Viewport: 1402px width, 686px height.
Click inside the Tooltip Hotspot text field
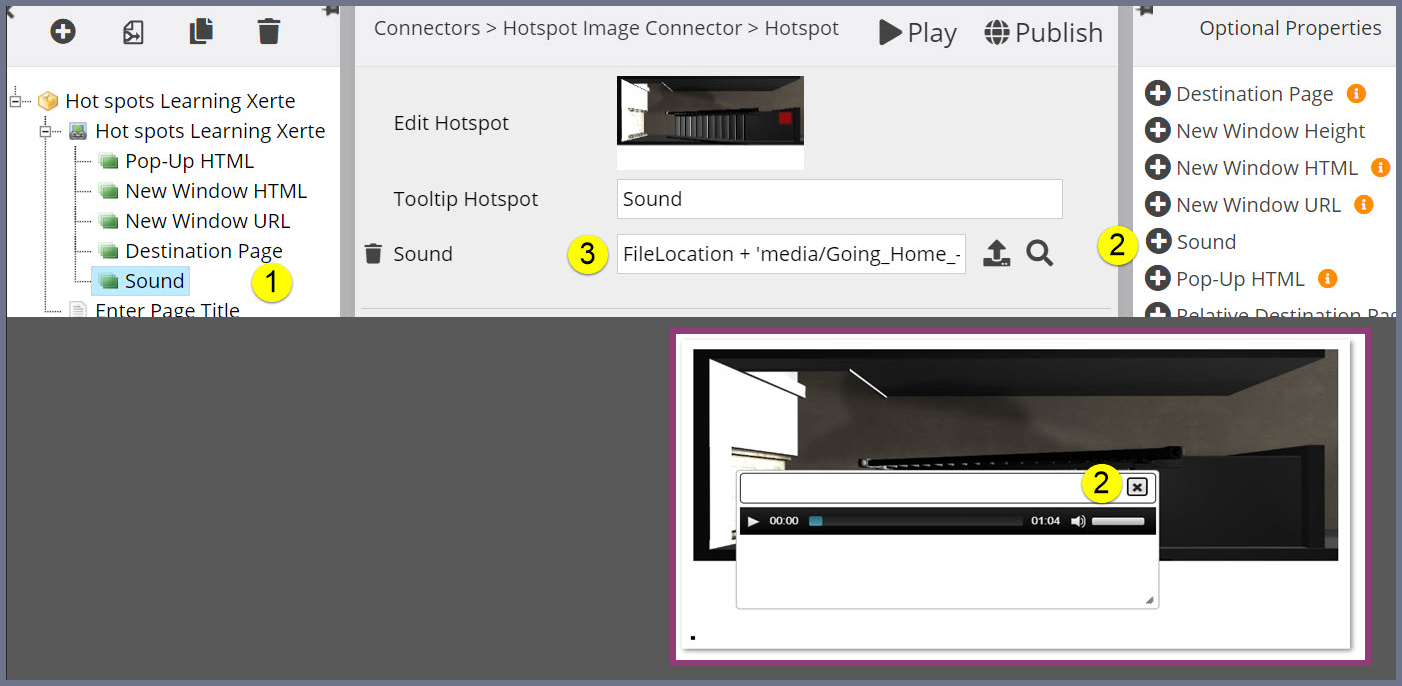(x=838, y=199)
